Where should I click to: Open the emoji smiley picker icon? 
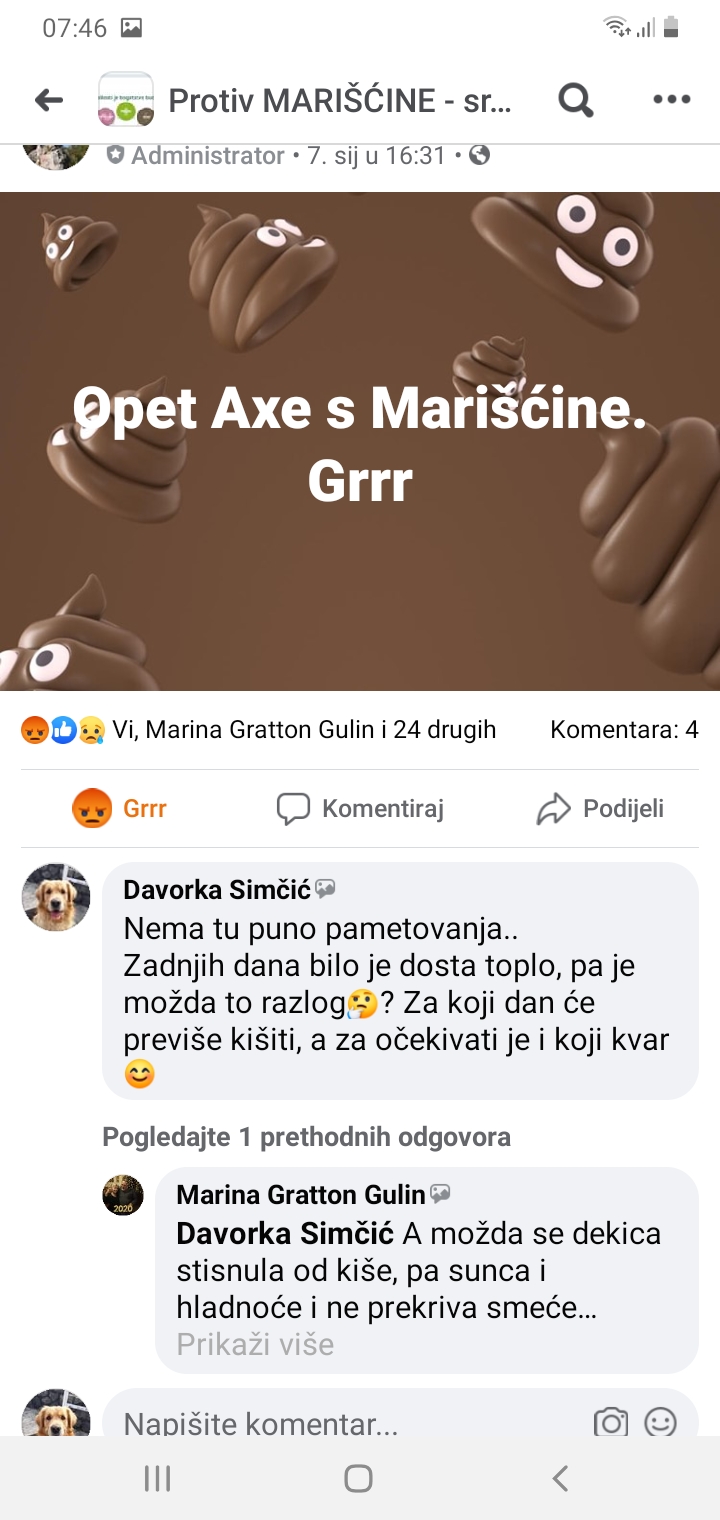pyautogui.click(x=660, y=1422)
